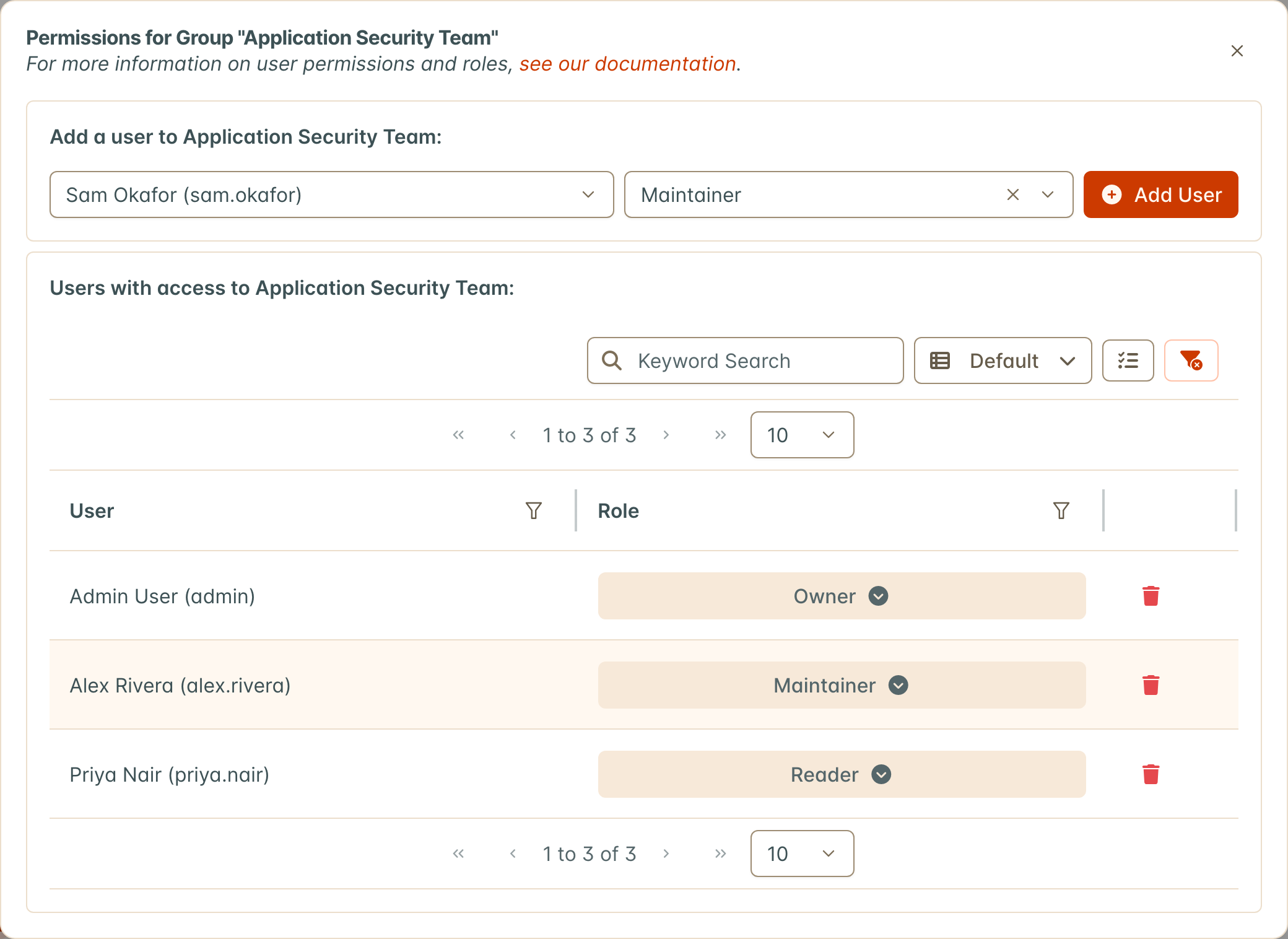Image resolution: width=1288 pixels, height=939 pixels.
Task: Go to the previous page in the top pager
Action: point(513,435)
